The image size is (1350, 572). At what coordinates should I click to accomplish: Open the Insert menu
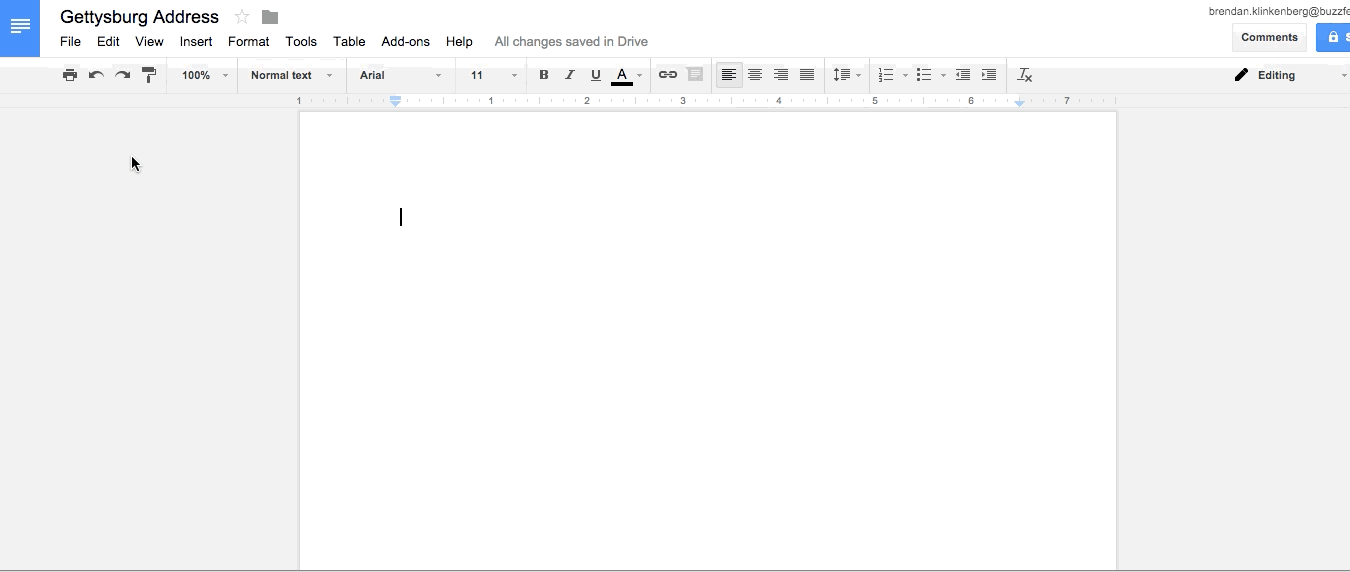pos(196,42)
